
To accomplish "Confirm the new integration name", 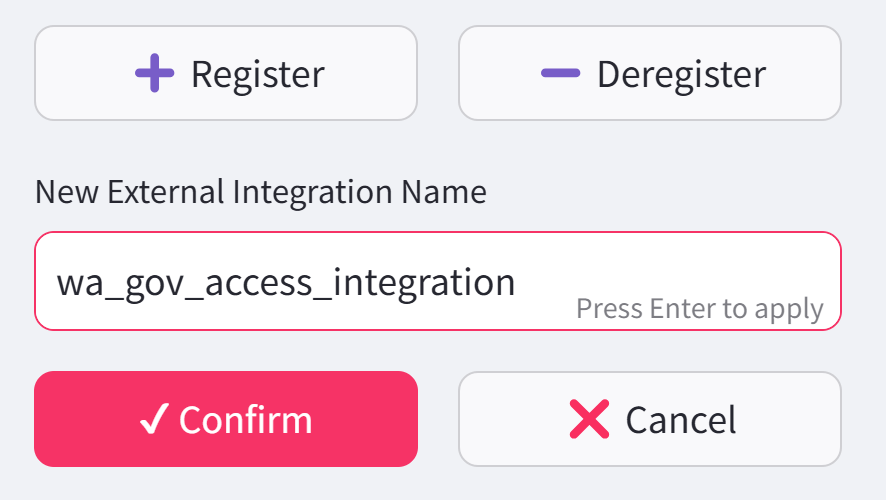I will coord(226,419).
